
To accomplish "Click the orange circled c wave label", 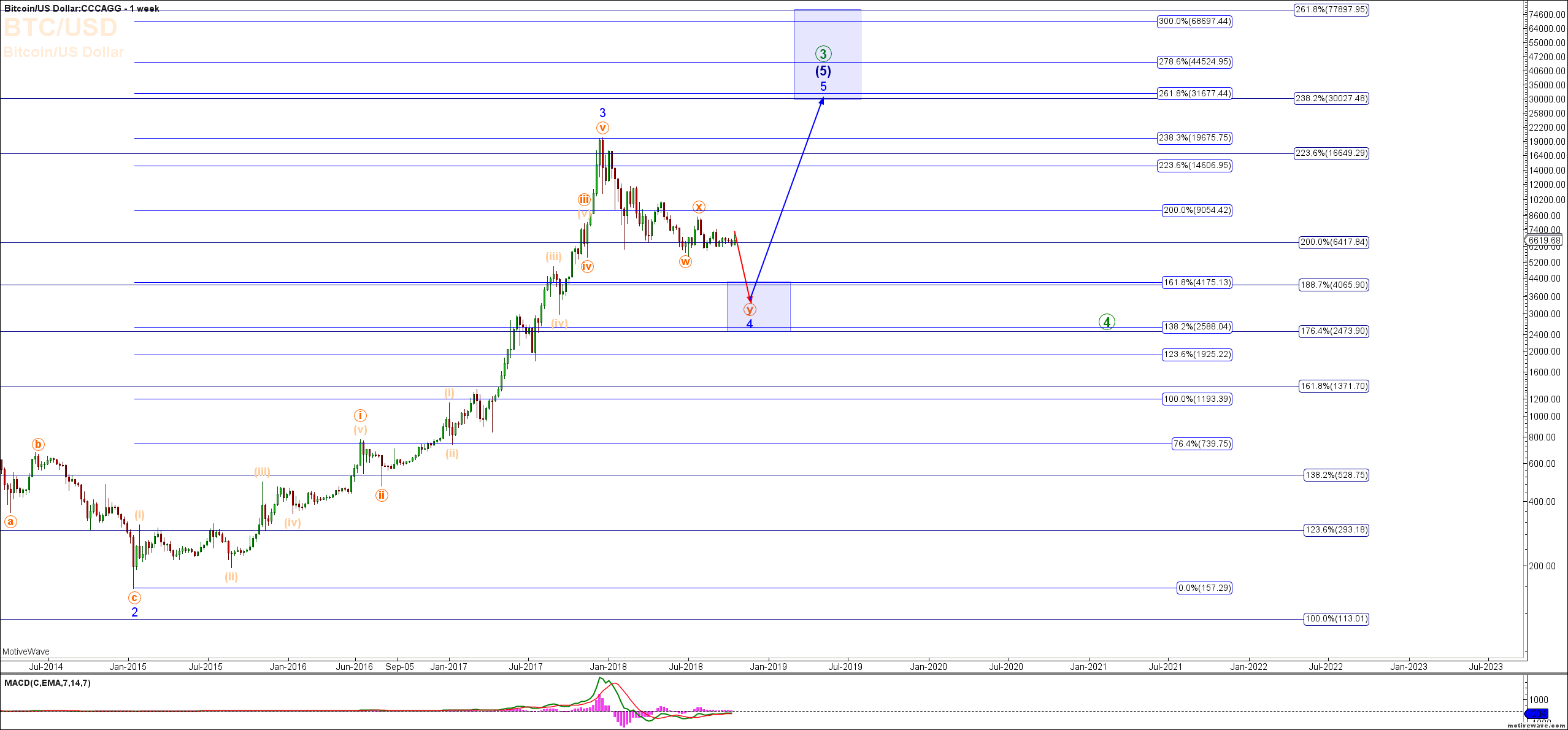I will 134,597.
